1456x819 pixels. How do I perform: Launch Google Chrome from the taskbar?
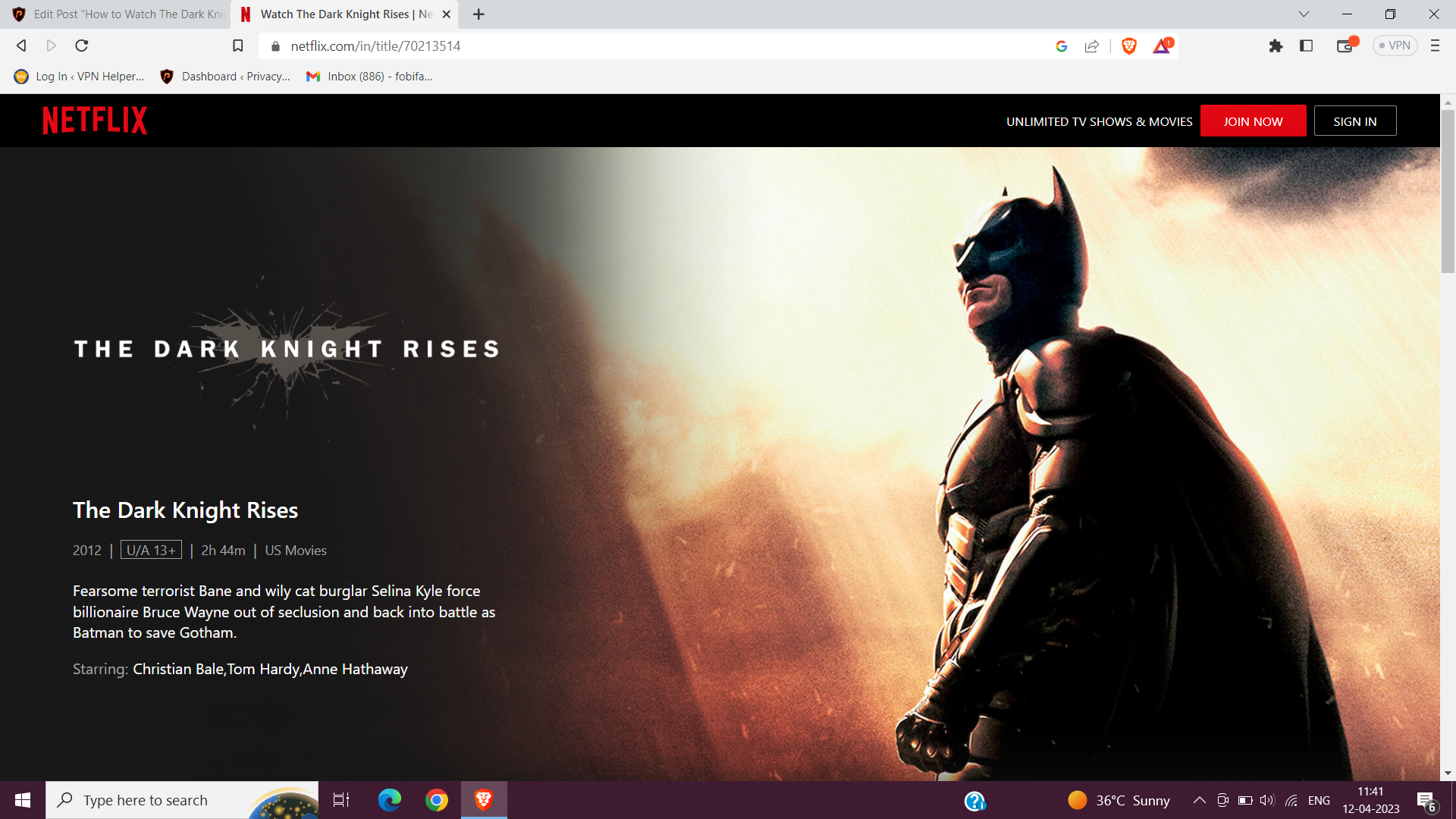(x=437, y=800)
